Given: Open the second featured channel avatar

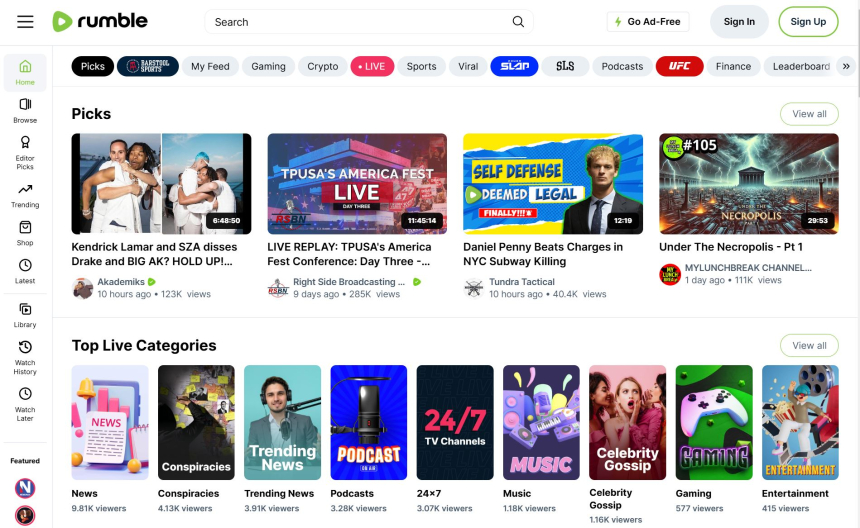Looking at the screenshot, I should 25,515.
